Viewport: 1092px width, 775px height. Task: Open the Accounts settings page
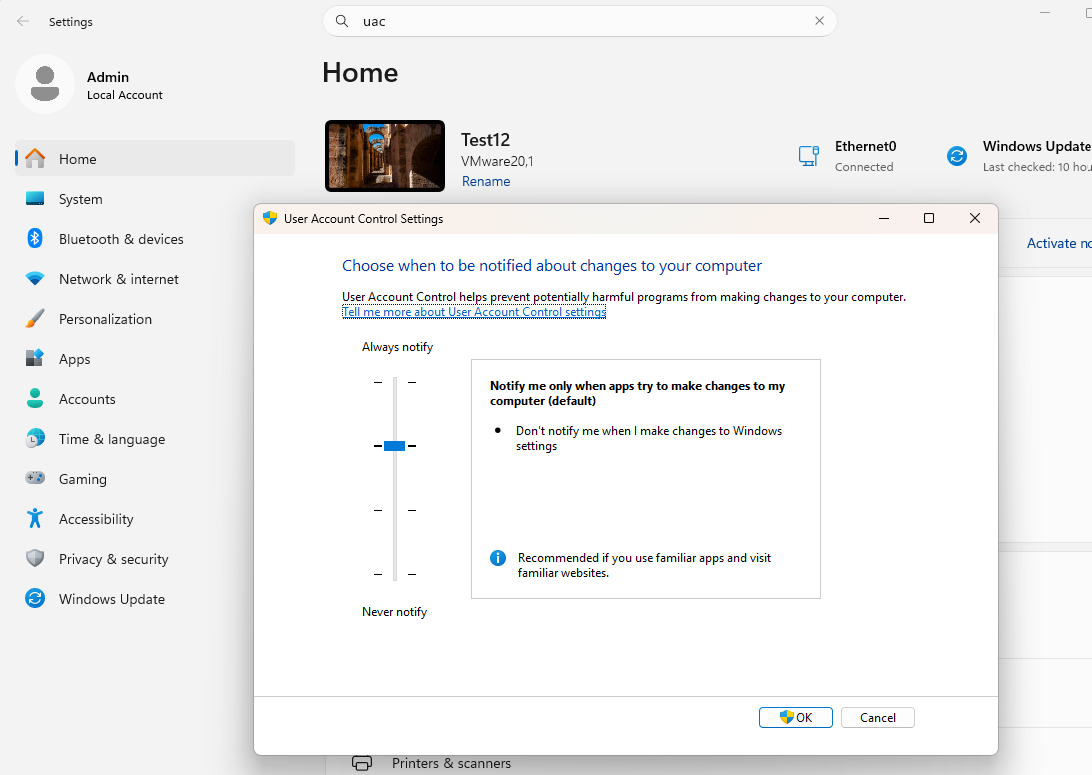point(155,399)
